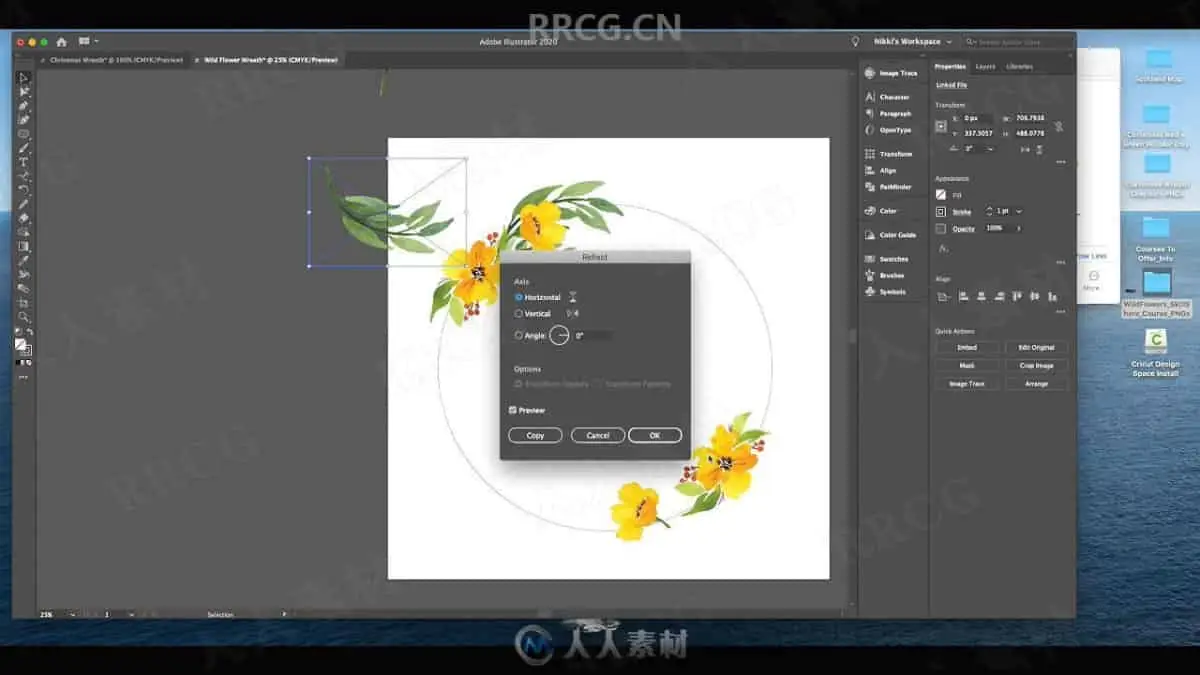Expand the Opacity slider arrow
The width and height of the screenshot is (1200, 675).
coord(1019,229)
